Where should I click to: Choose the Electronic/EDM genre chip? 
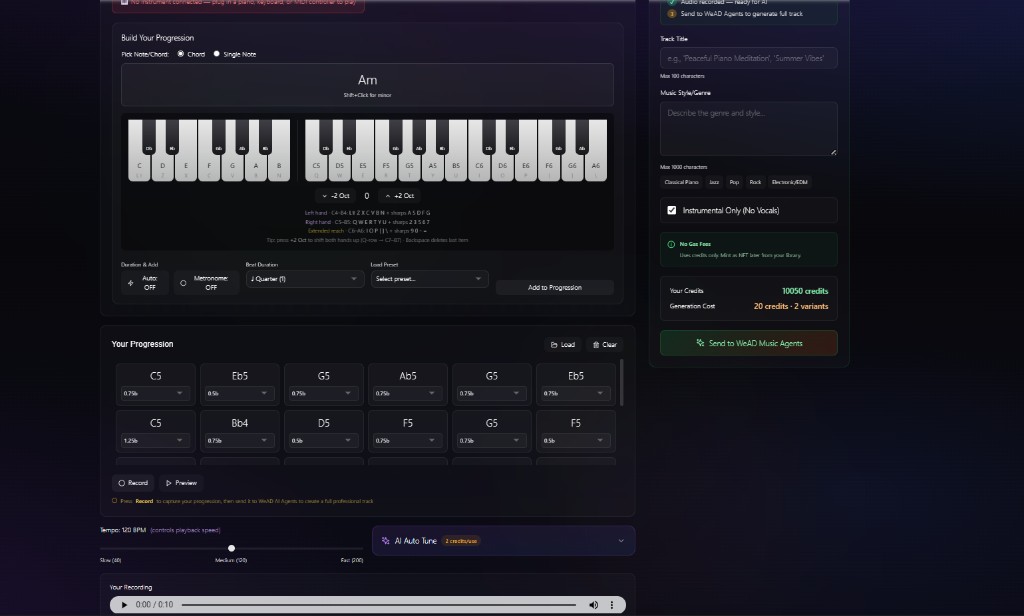coord(789,182)
